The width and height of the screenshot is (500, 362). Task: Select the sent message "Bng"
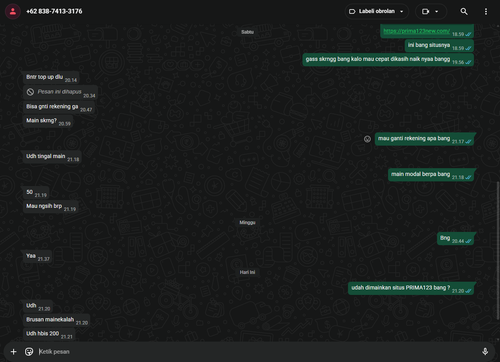click(456, 239)
